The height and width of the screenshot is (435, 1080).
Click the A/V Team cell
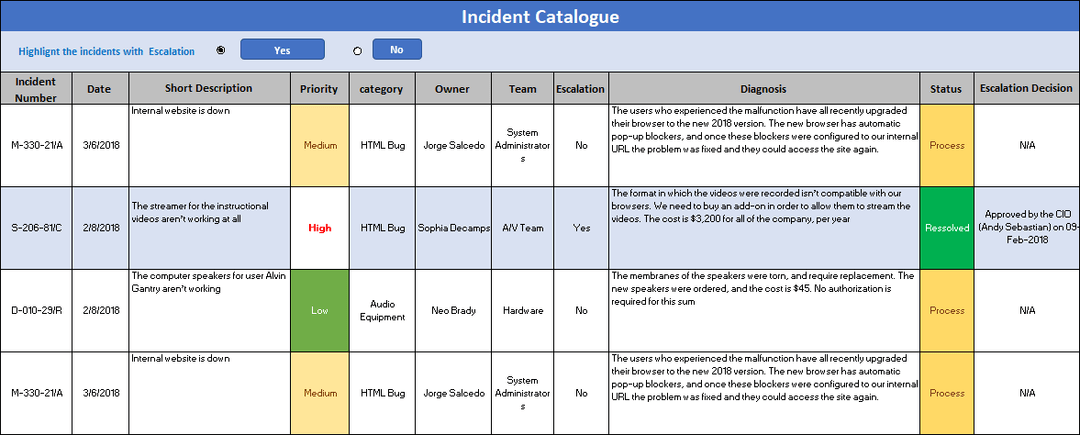[522, 228]
